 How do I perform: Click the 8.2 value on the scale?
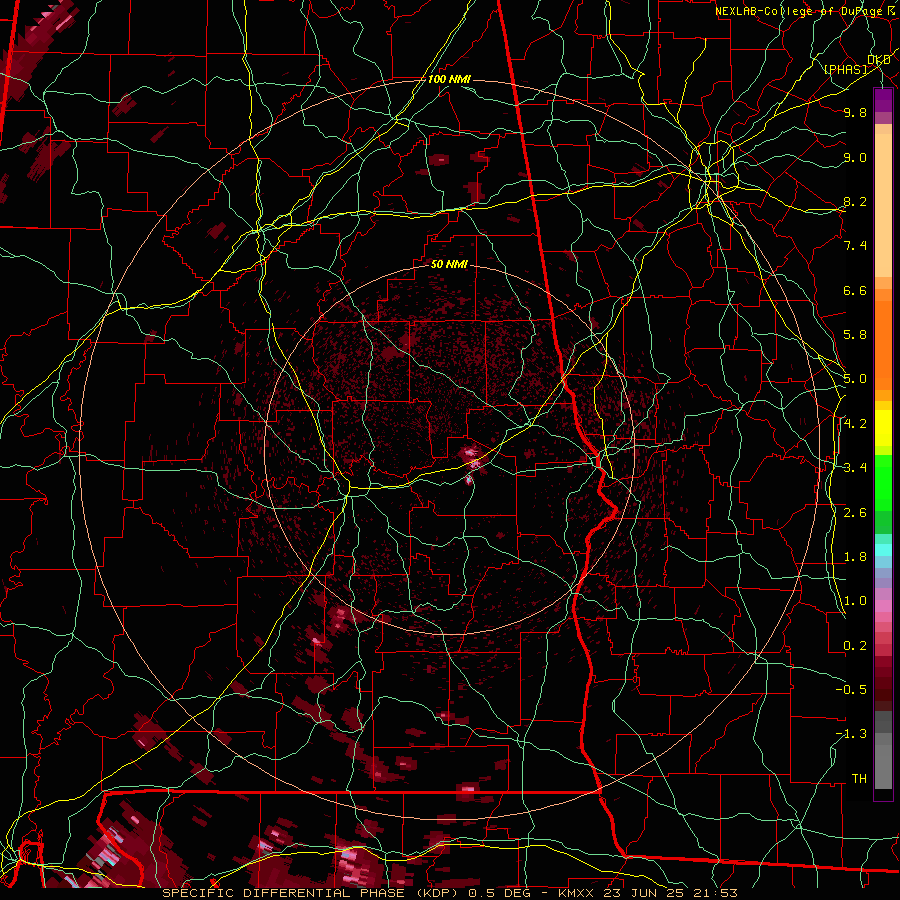click(x=855, y=202)
